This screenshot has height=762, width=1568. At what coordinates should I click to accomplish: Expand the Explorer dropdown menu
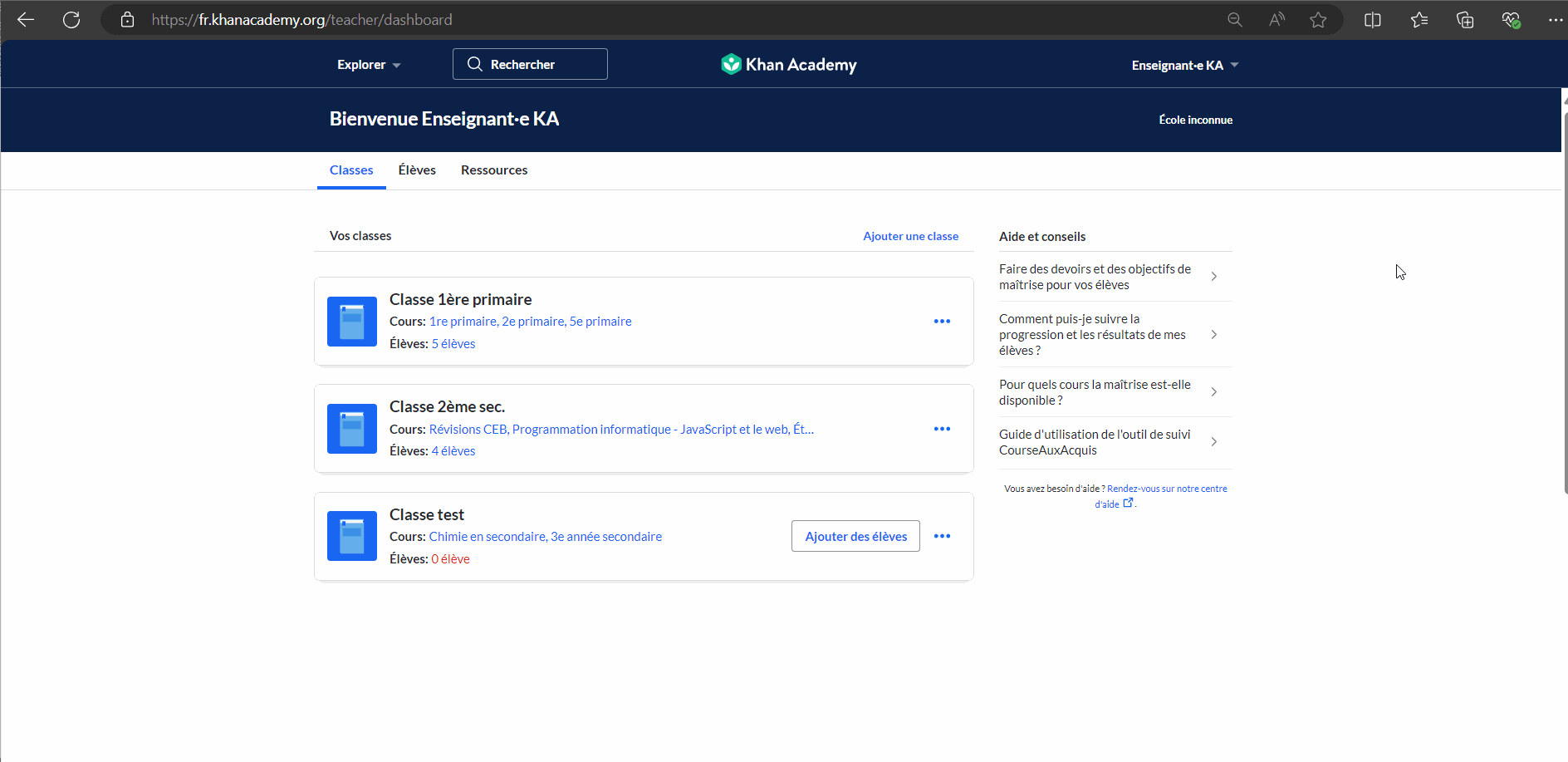(x=369, y=65)
